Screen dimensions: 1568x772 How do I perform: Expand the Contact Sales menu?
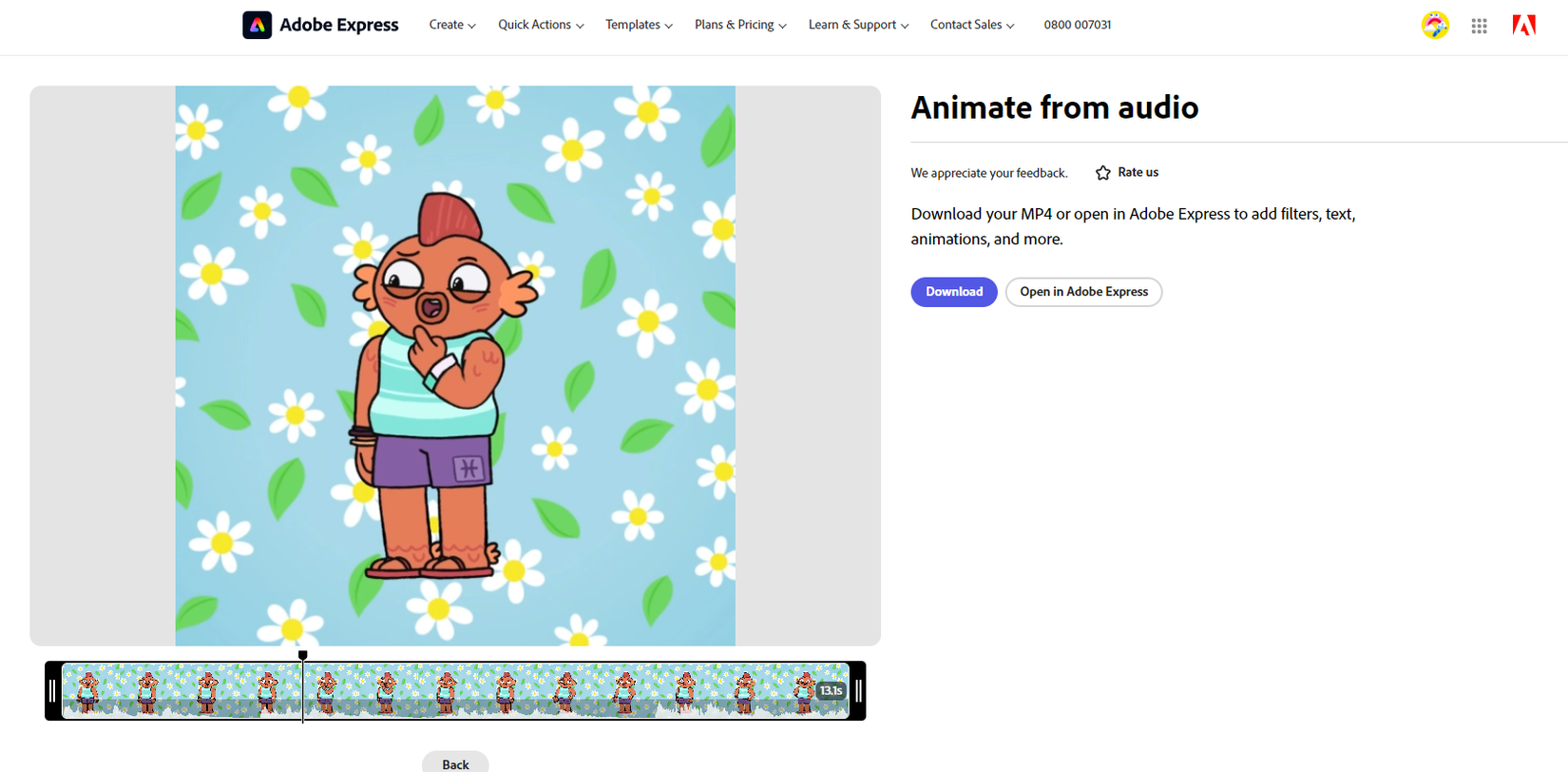(x=971, y=25)
